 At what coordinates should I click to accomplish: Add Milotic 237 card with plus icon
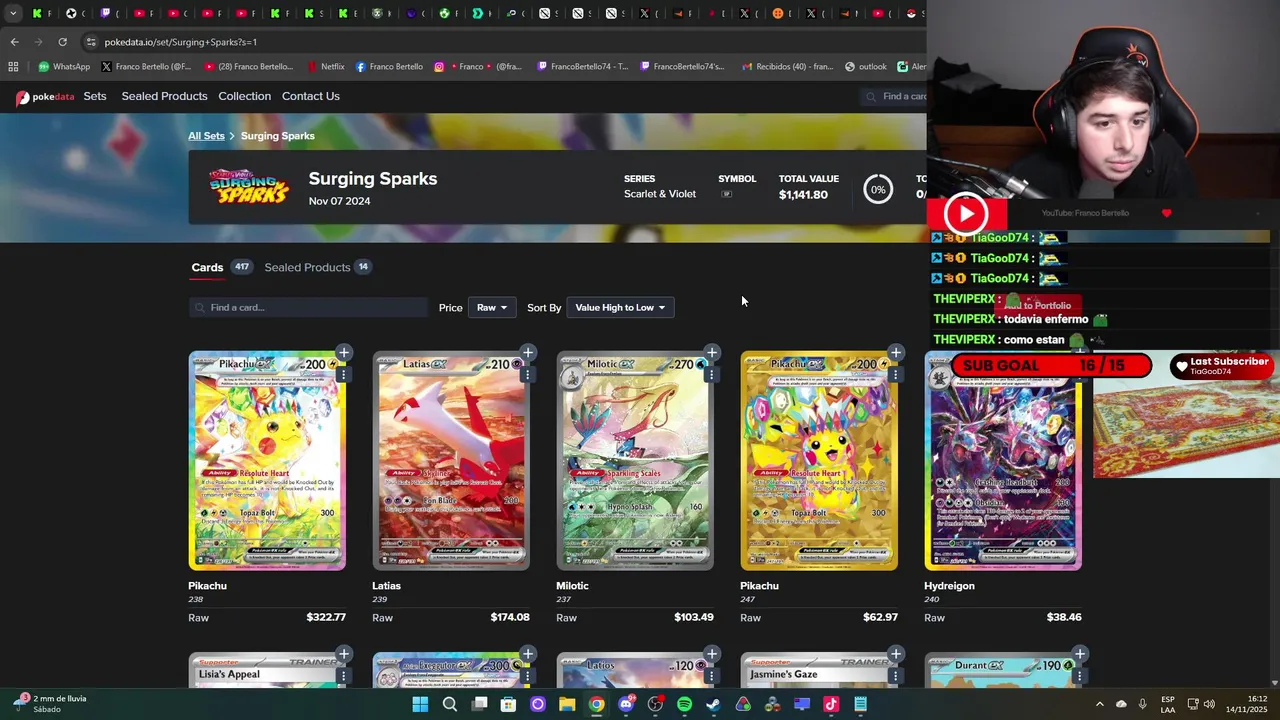[x=712, y=352]
